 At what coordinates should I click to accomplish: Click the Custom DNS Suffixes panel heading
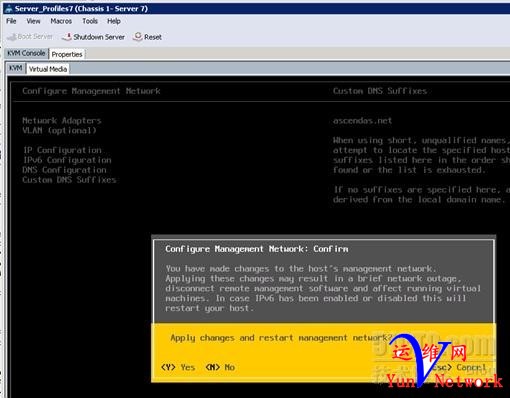pos(380,91)
